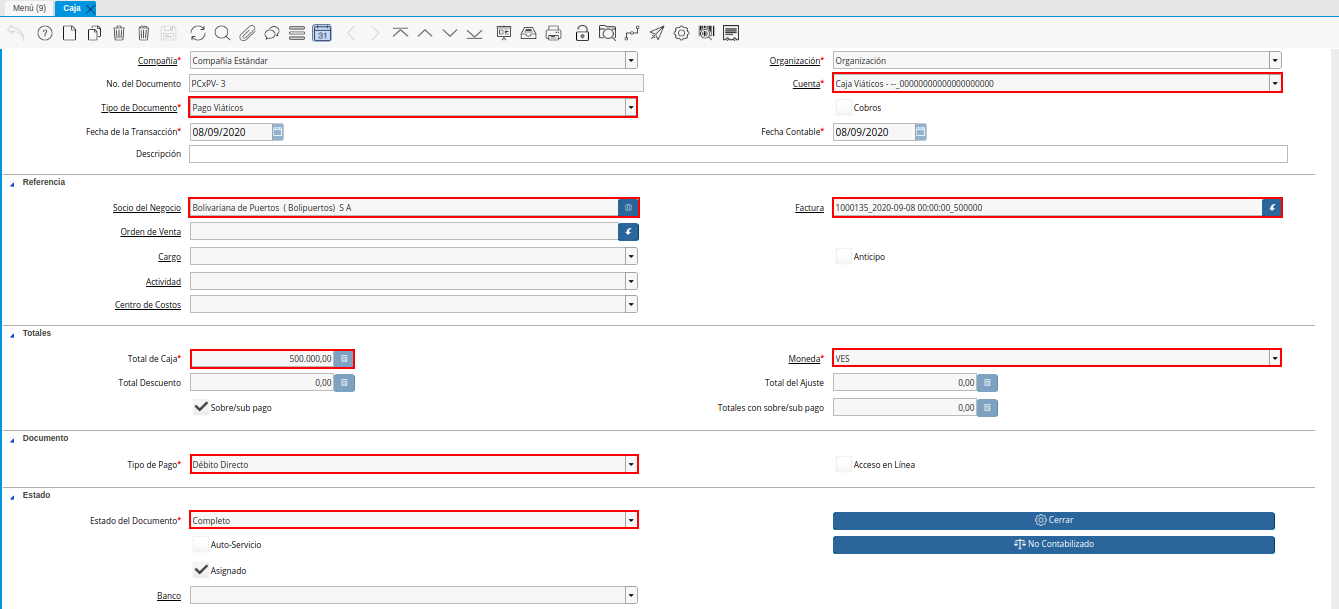
Task: Click the process gear icon in toolbar
Action: (682, 33)
